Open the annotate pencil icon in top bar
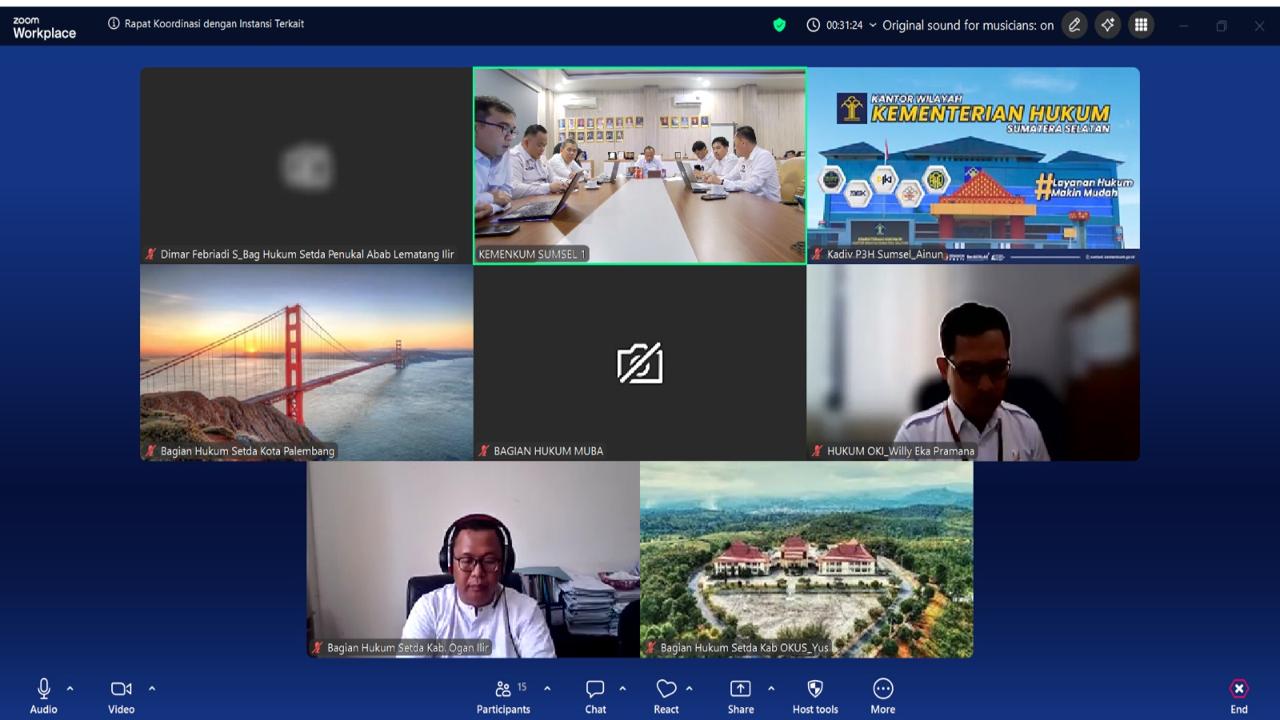1280x720 pixels. (x=1075, y=25)
